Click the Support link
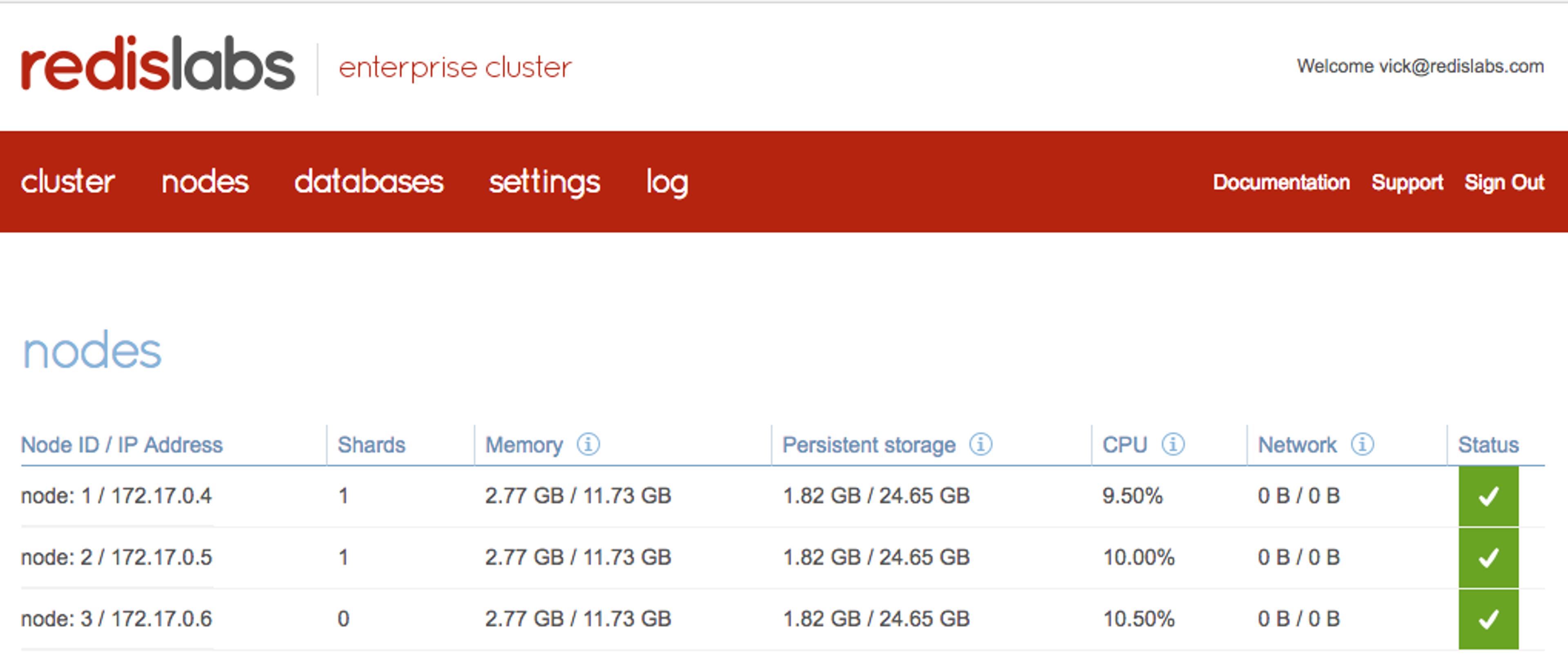The height and width of the screenshot is (660, 1568). point(1407,182)
